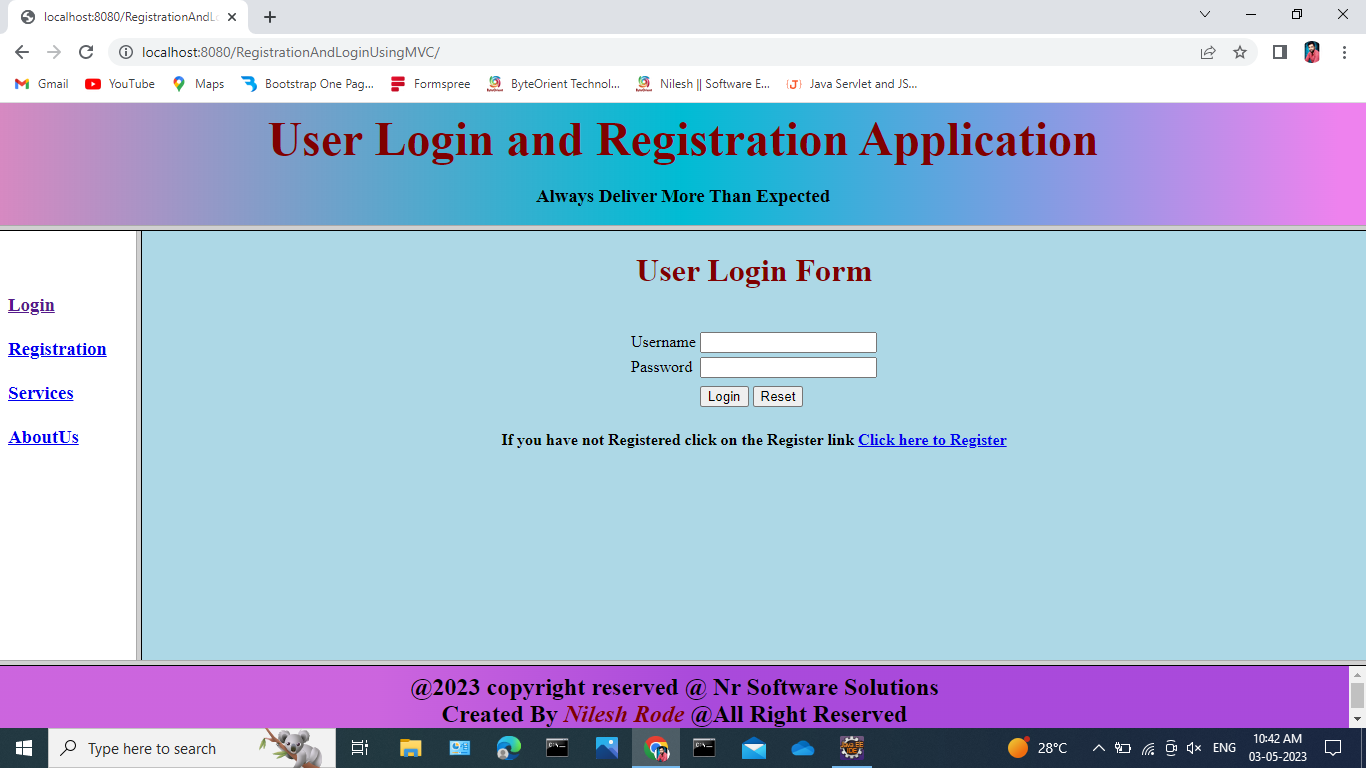
Task: Close the localhost RegistrationAndLogin tab
Action: point(232,17)
